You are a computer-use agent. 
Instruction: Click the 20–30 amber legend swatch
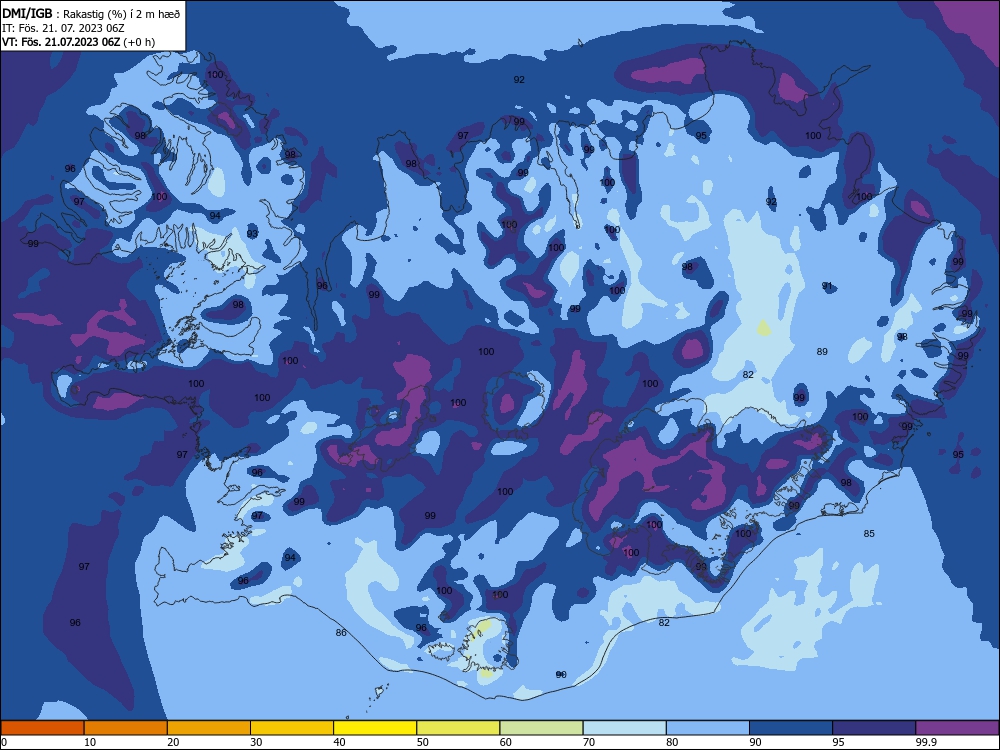[x=209, y=728]
